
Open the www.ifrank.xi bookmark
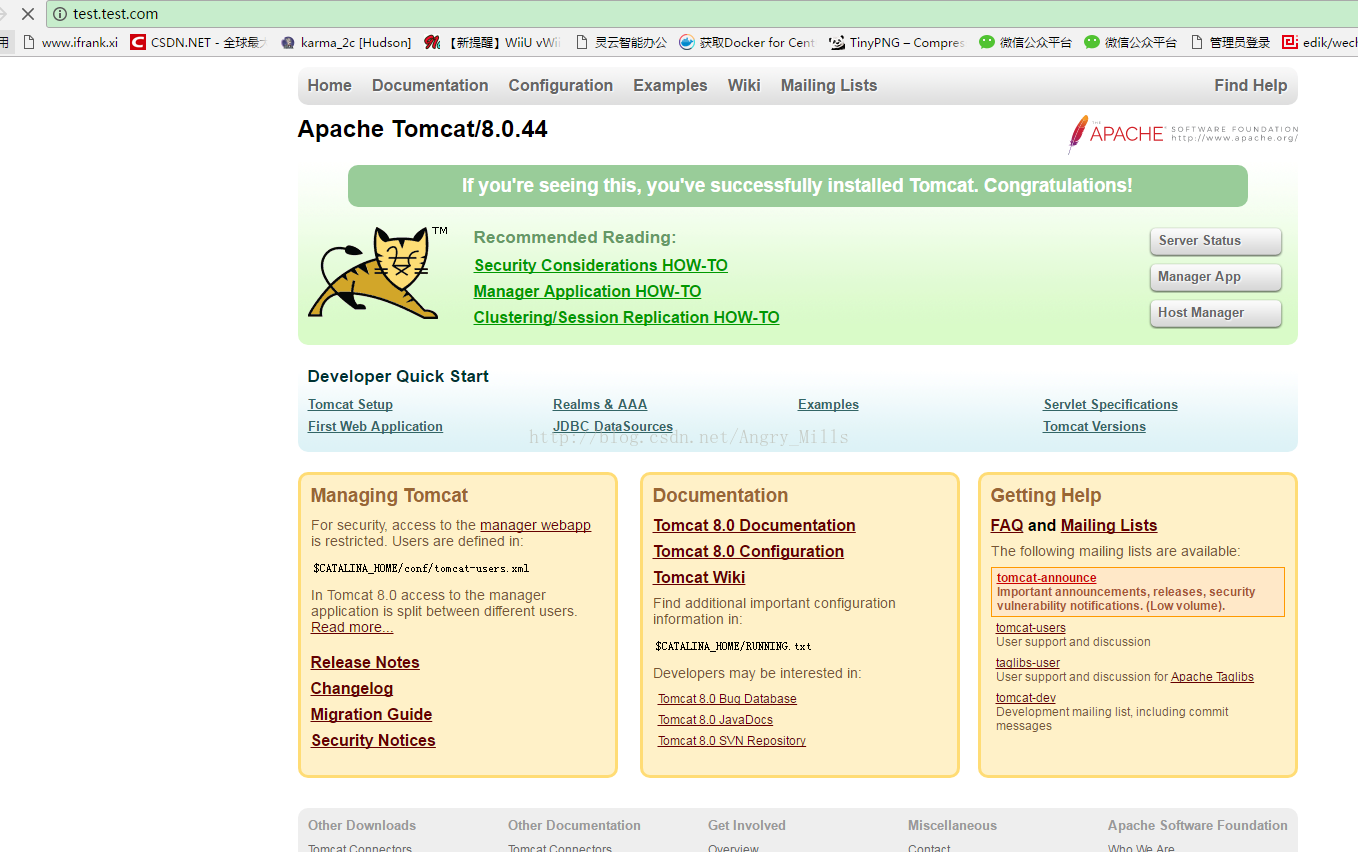[70, 42]
